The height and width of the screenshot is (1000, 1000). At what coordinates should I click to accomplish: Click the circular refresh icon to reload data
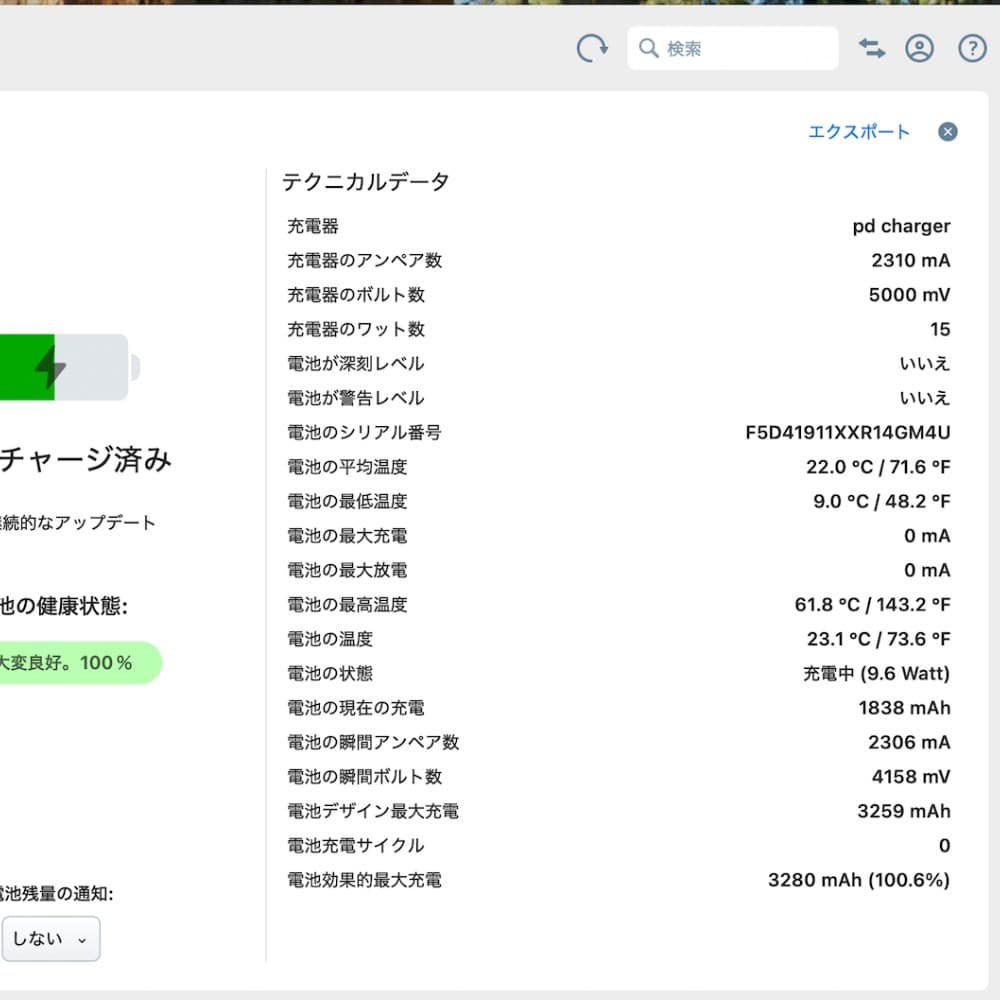tap(592, 46)
